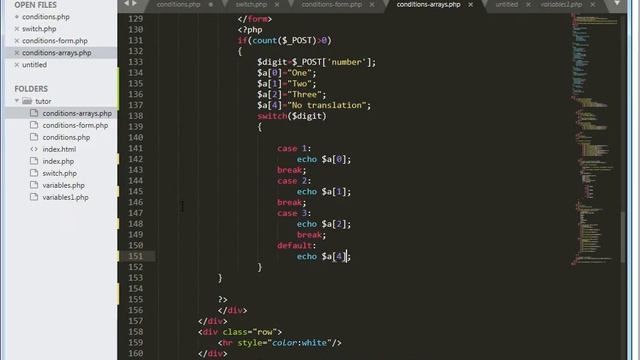Click the minimap code overview

click(x=594, y=139)
